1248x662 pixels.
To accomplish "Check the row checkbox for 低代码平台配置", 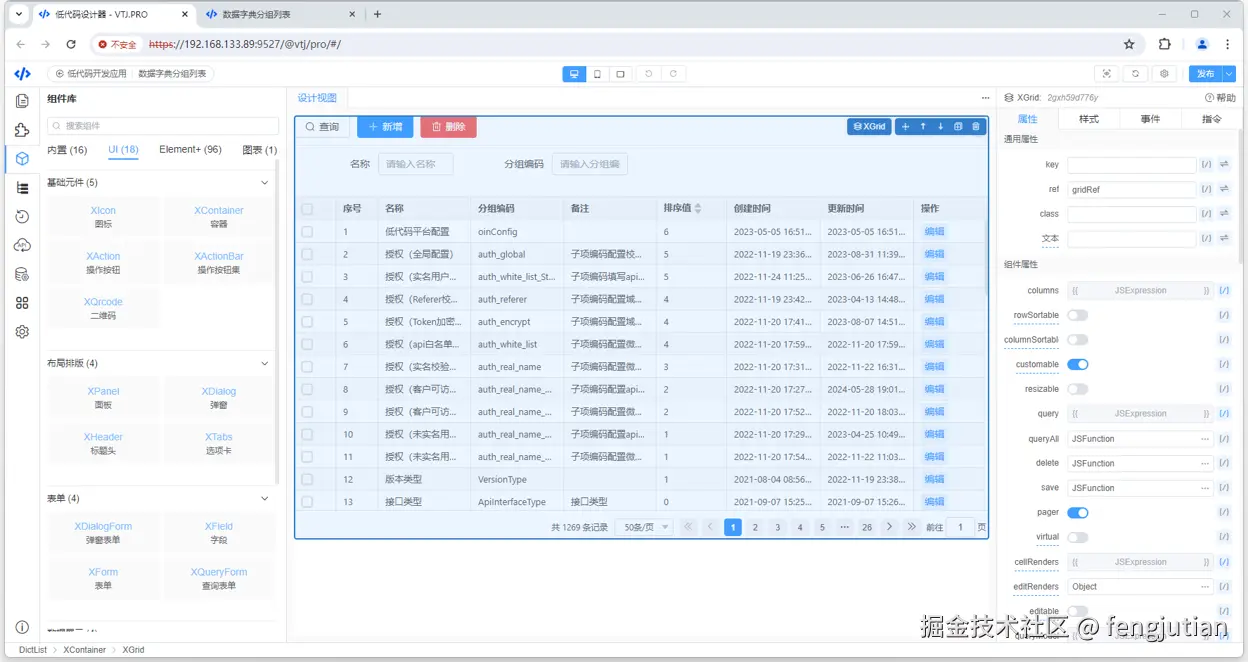I will (307, 232).
